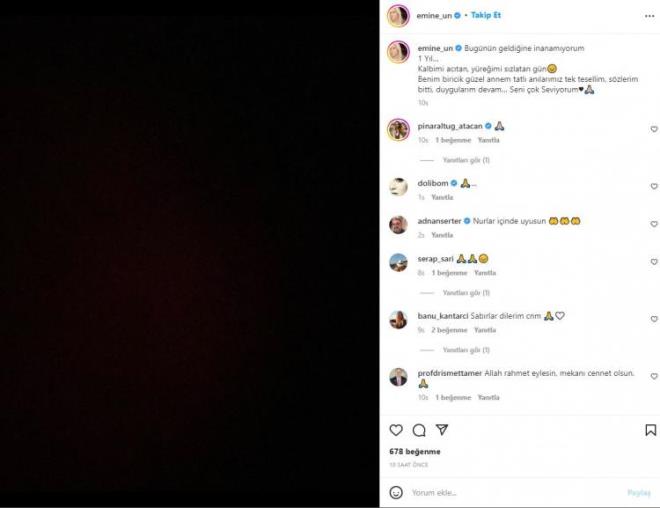
Task: Open emine_un profile picture in header
Action: click(x=398, y=16)
